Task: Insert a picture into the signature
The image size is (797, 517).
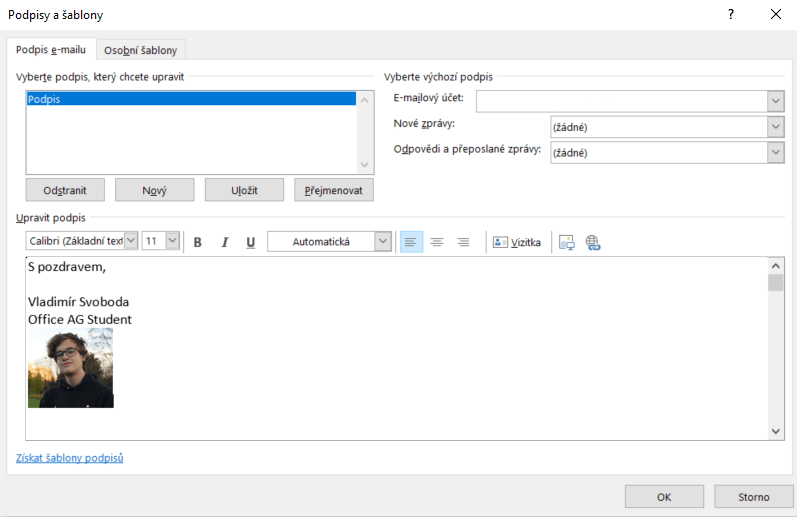Action: point(567,242)
